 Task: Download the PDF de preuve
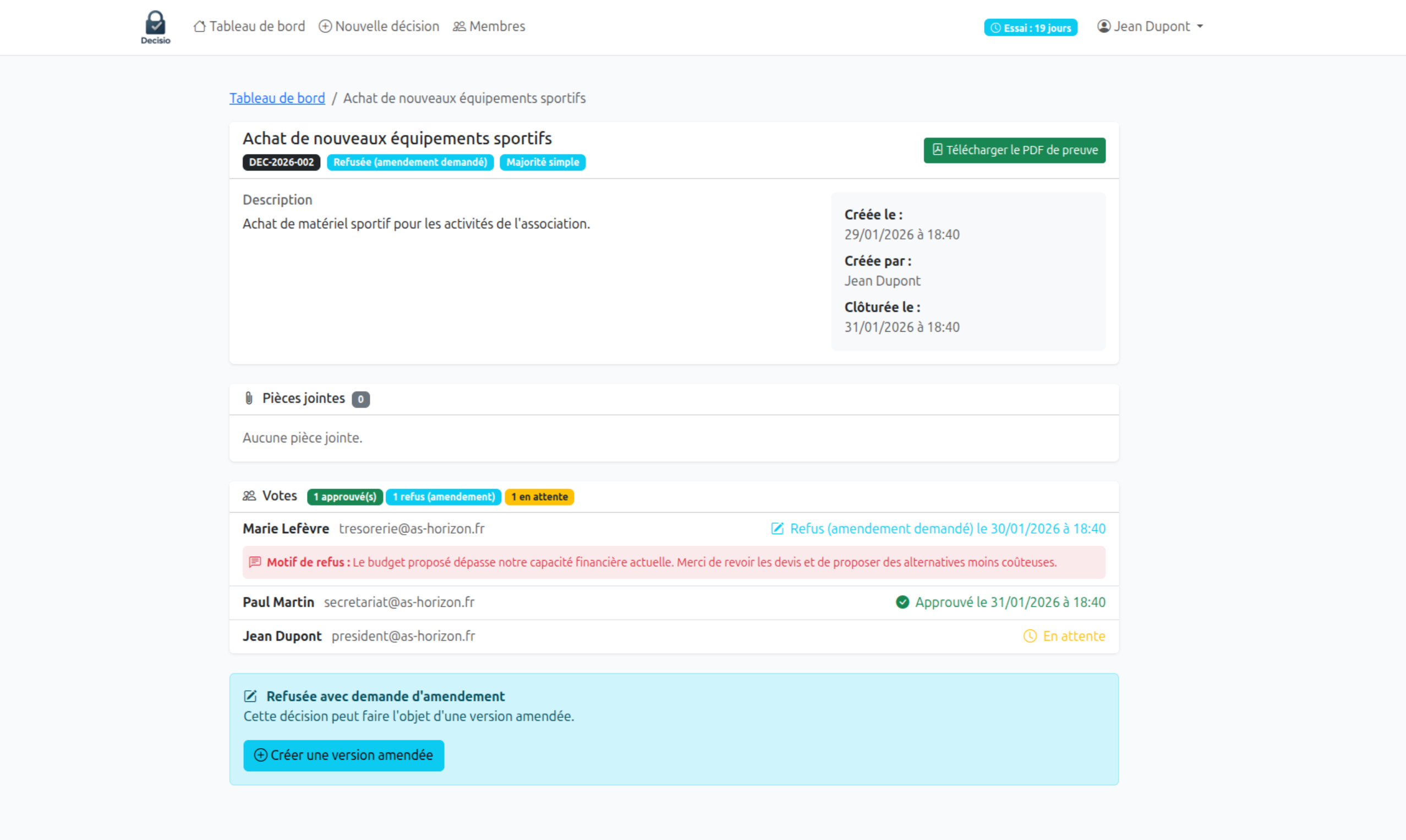tap(1014, 150)
